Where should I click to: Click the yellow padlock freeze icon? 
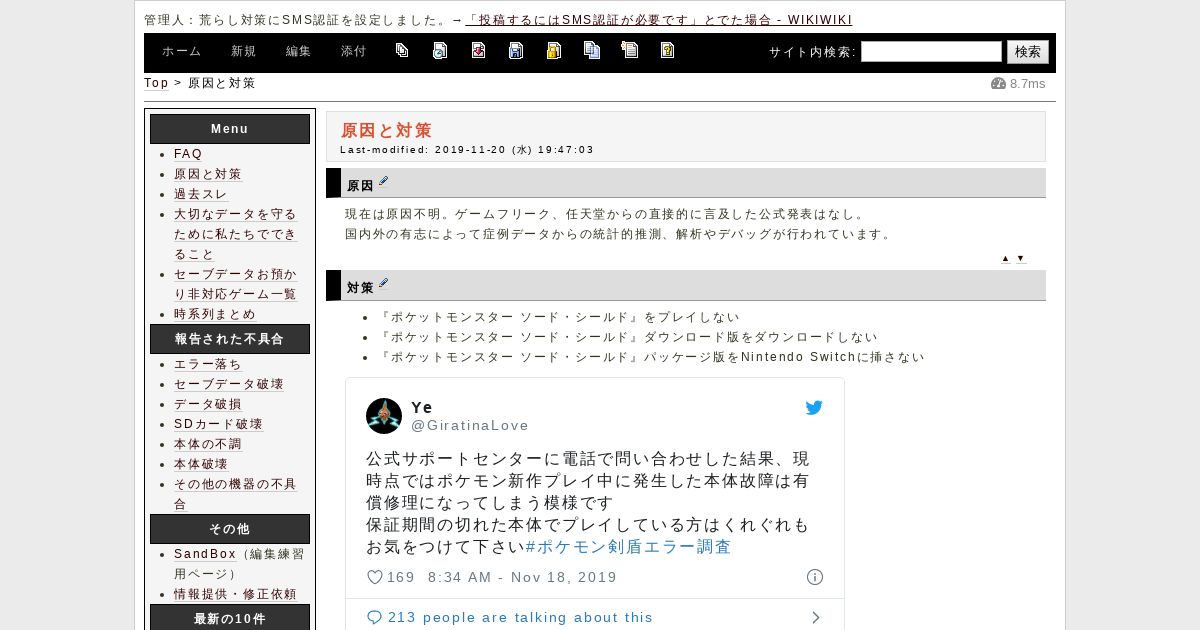(x=554, y=50)
